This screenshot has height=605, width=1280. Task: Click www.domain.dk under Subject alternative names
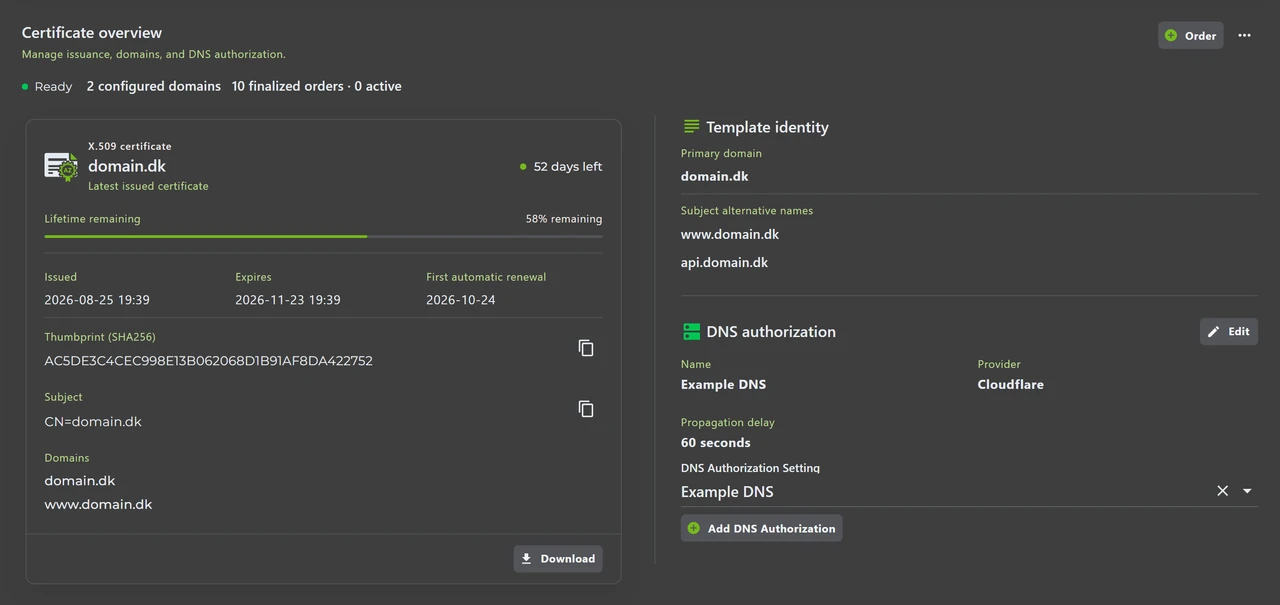(730, 235)
